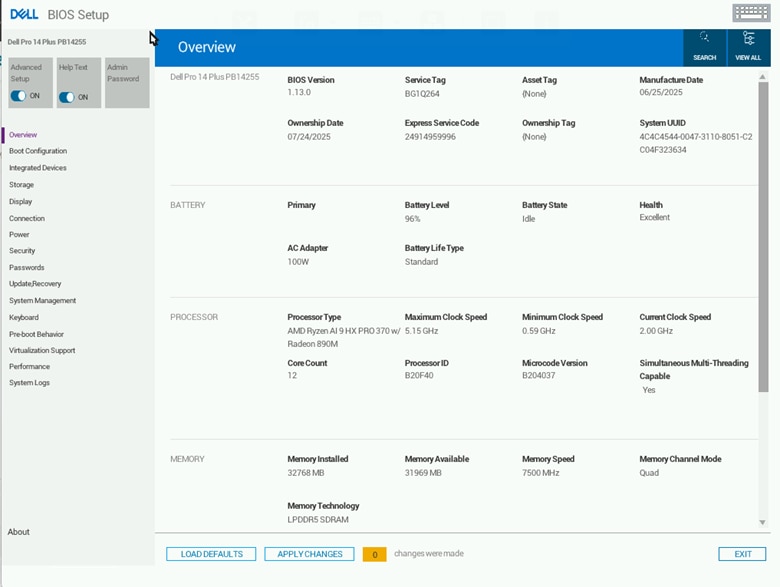Open System Logs page

click(x=29, y=383)
